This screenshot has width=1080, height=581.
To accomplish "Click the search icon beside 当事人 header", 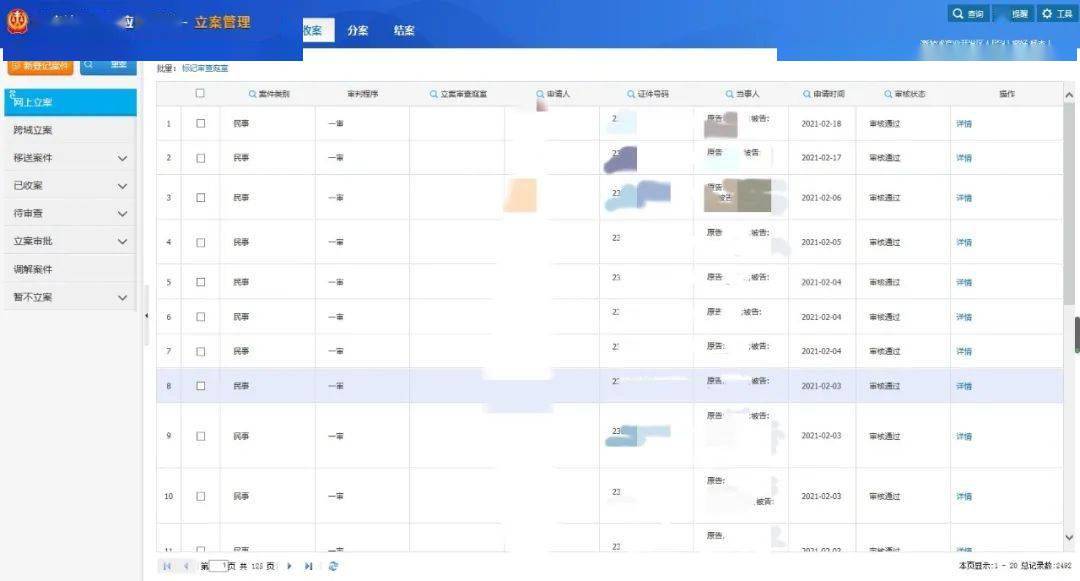I will pos(729,94).
